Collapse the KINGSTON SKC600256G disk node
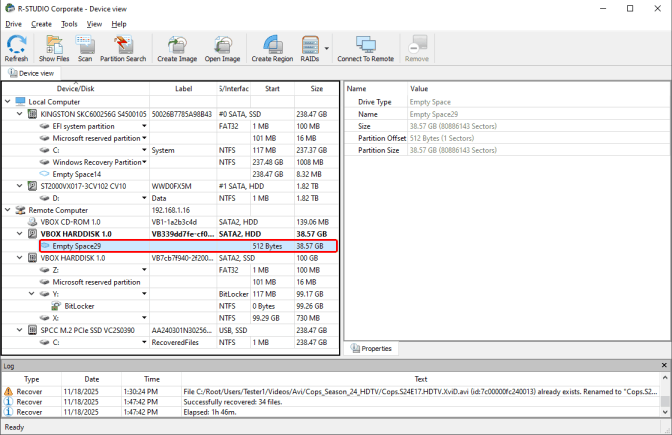The width and height of the screenshot is (672, 435). 20,115
